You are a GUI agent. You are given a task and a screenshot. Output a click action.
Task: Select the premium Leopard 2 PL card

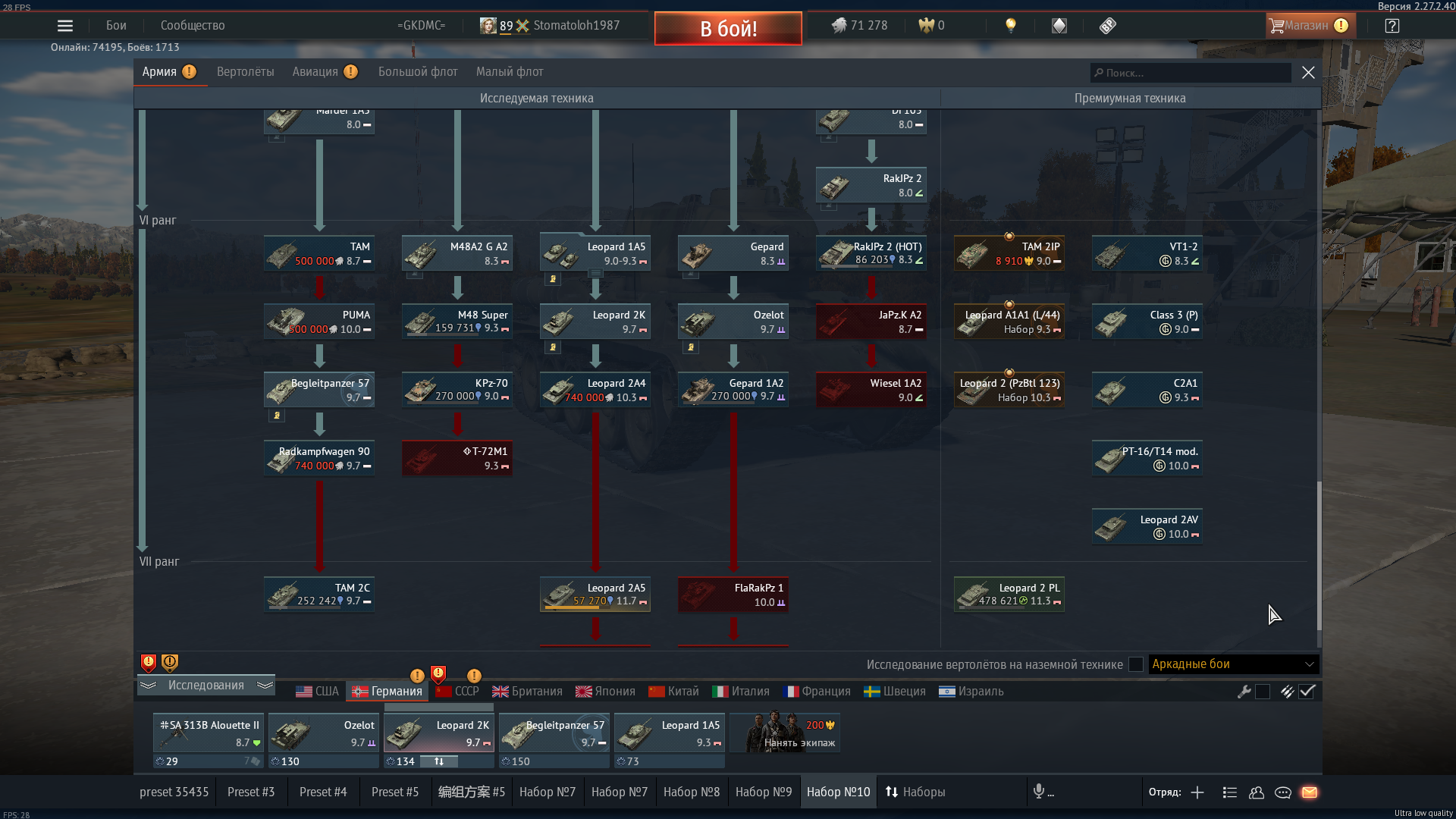(x=1009, y=595)
